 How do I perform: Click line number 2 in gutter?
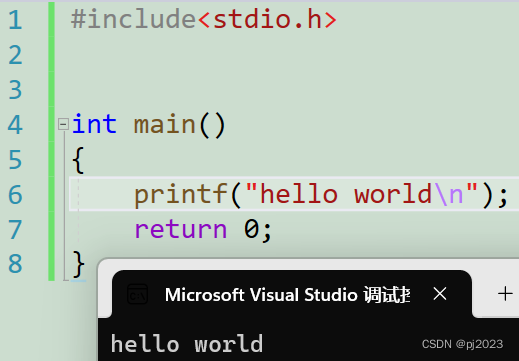click(x=15, y=55)
